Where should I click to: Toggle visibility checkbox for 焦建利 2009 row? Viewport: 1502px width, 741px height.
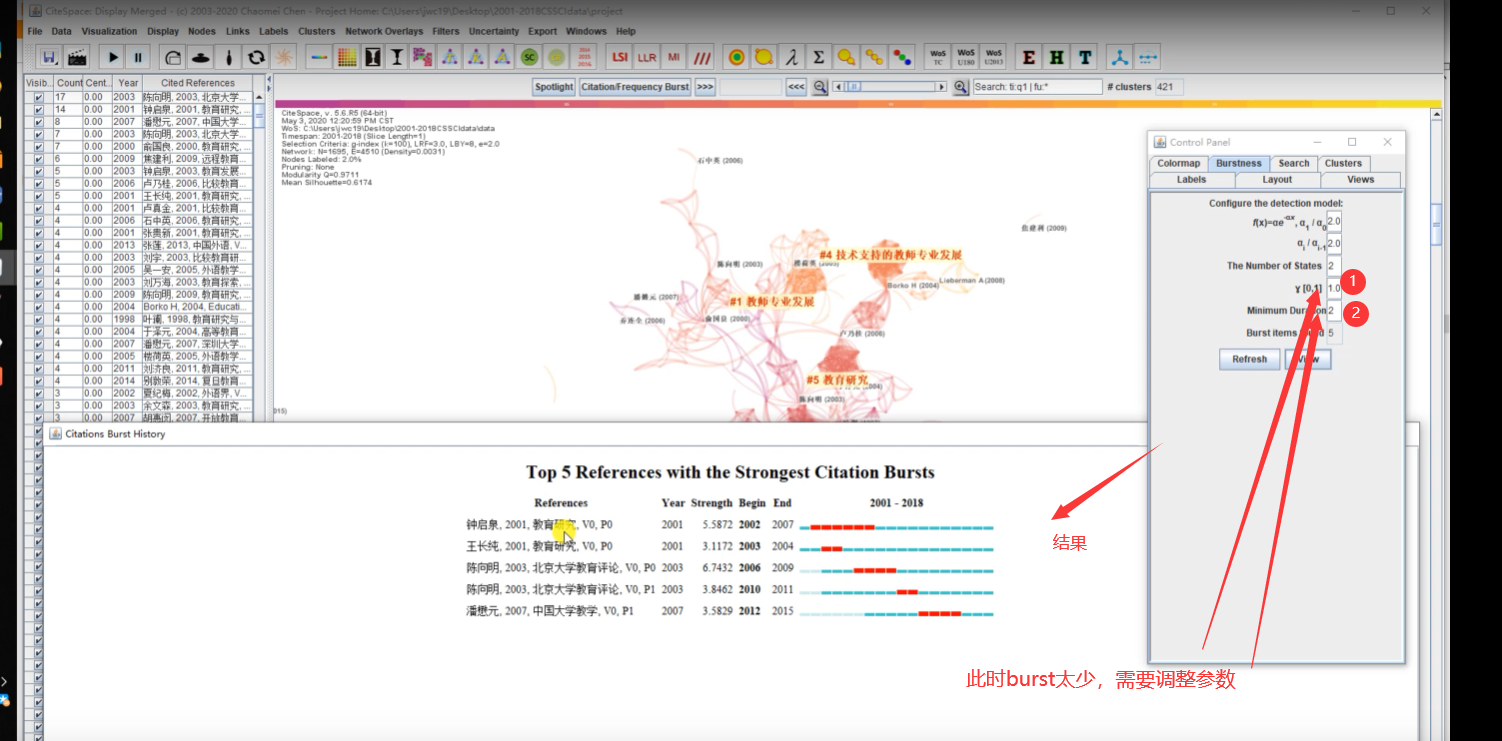coord(38,158)
